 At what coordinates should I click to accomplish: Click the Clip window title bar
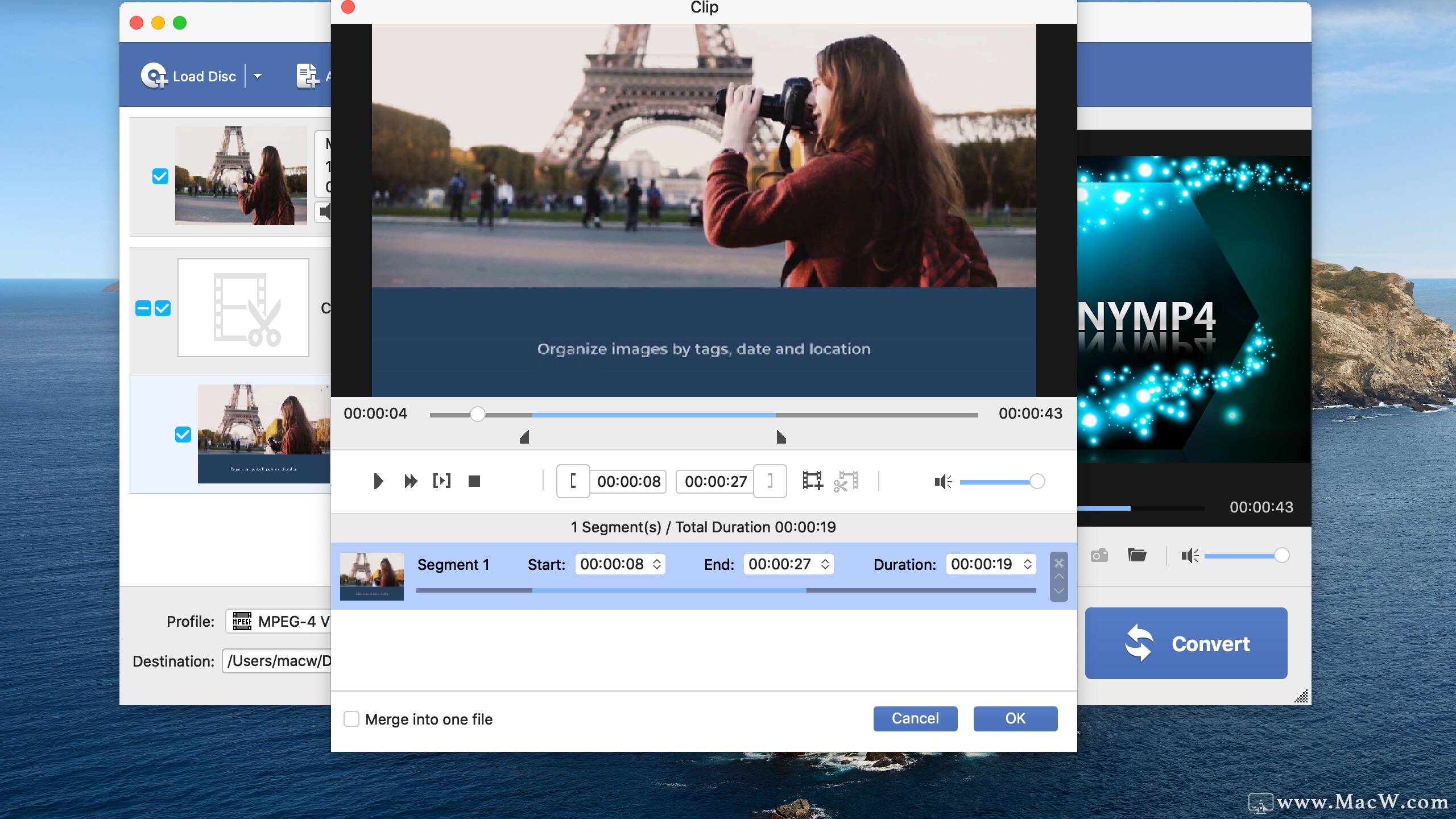point(705,8)
